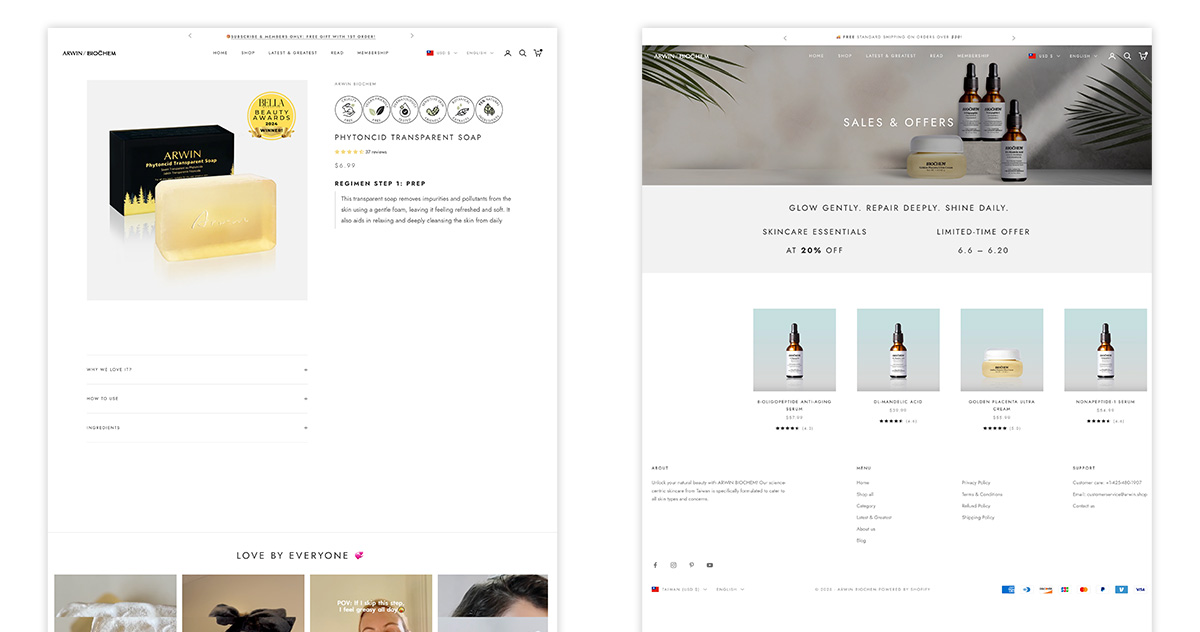The height and width of the screenshot is (632, 1200).
Task: Open the cart icon on the soap product page
Action: coord(538,53)
